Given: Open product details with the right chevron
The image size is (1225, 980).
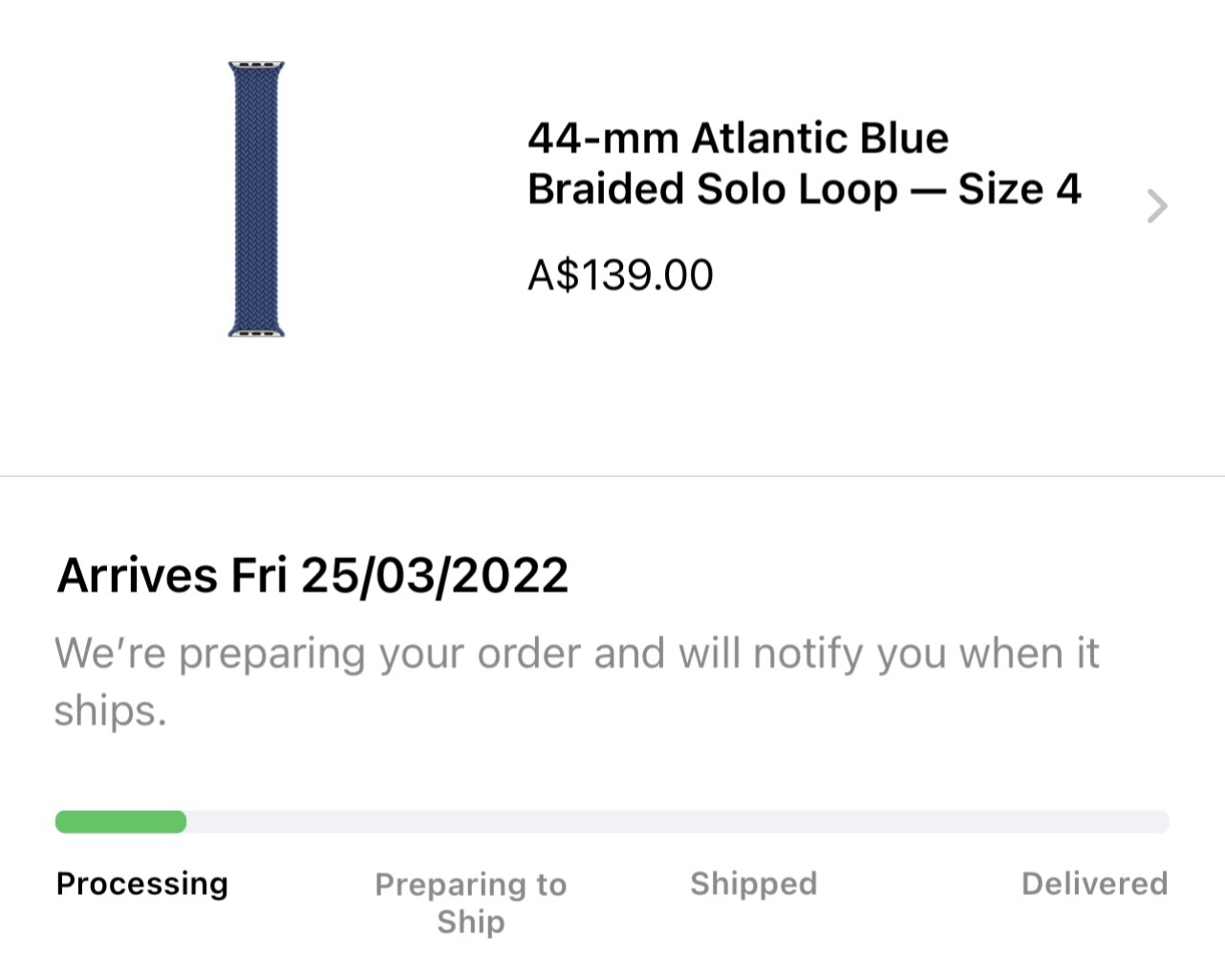Looking at the screenshot, I should (x=1156, y=206).
